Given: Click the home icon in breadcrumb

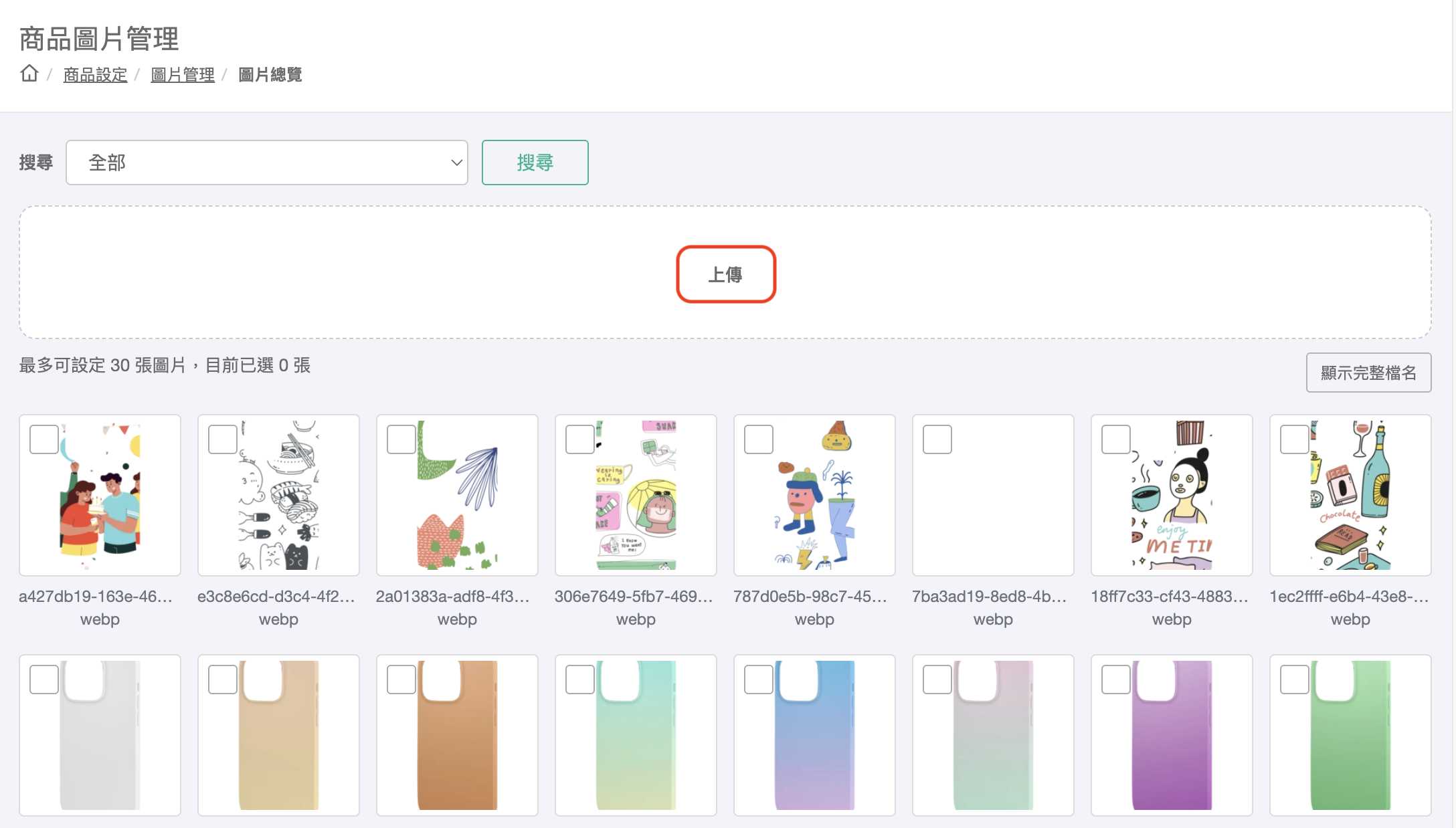Looking at the screenshot, I should pos(29,73).
